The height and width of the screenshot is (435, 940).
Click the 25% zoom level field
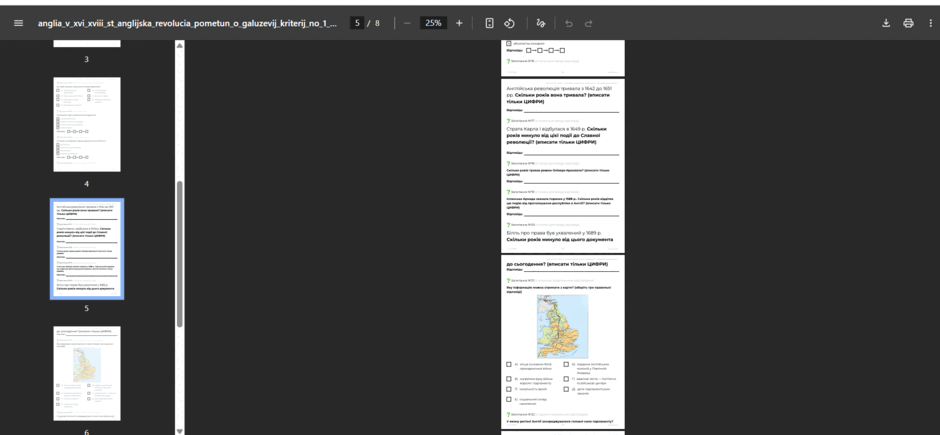pos(433,23)
